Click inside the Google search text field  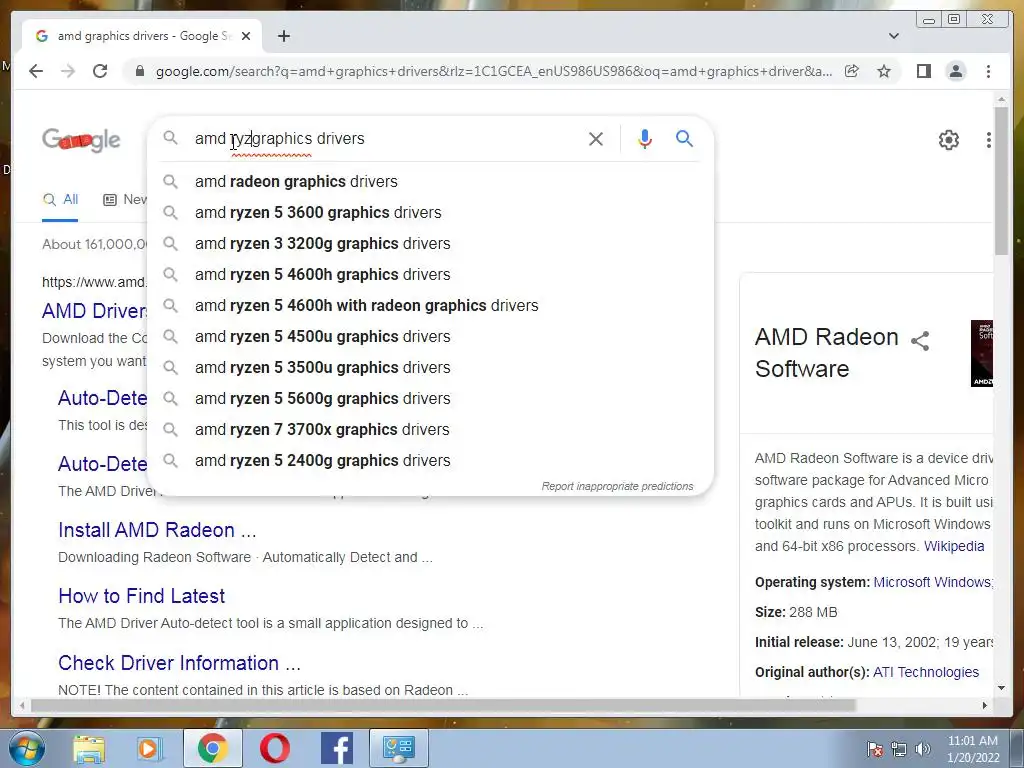[x=385, y=138]
